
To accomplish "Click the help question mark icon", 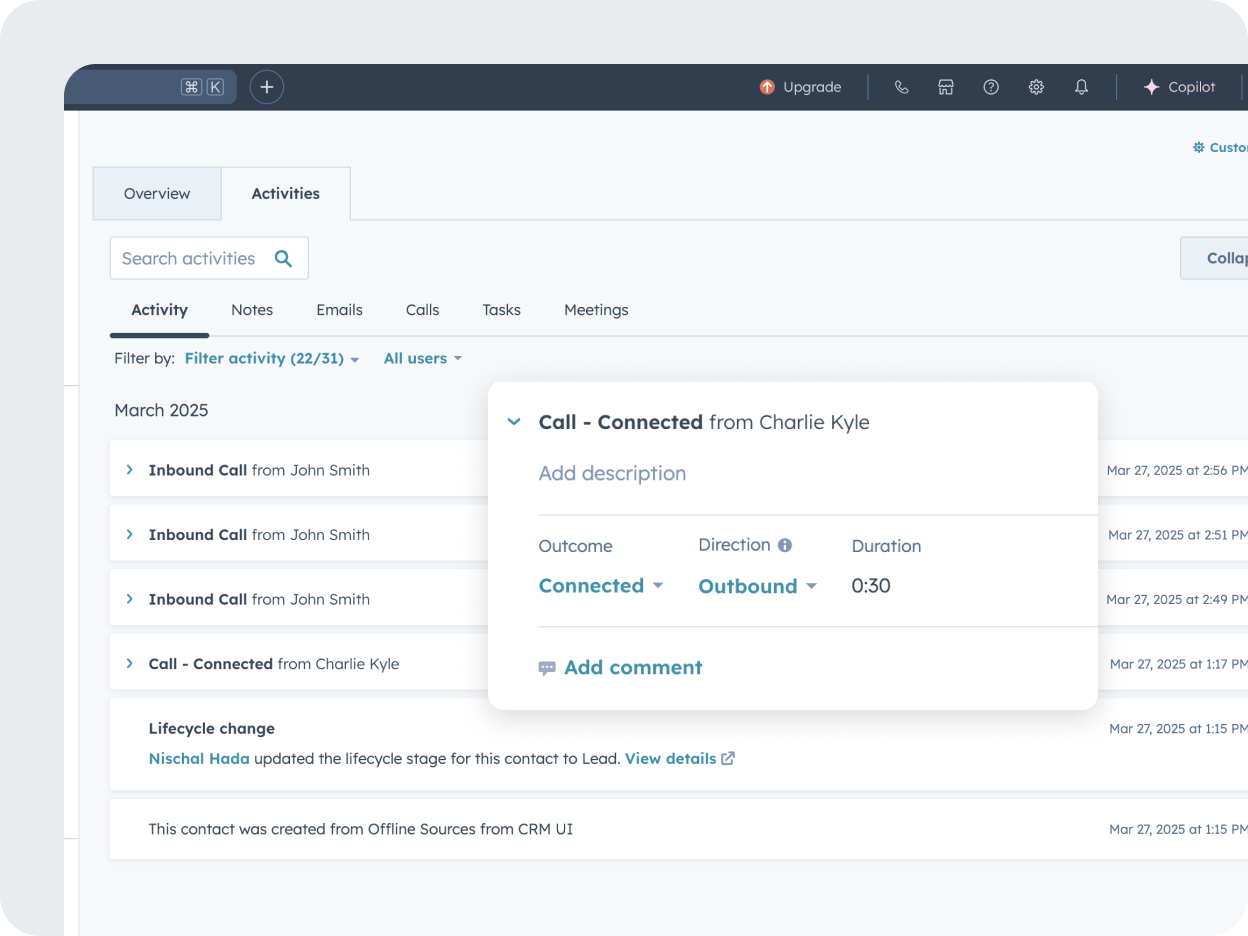I will pos(991,87).
